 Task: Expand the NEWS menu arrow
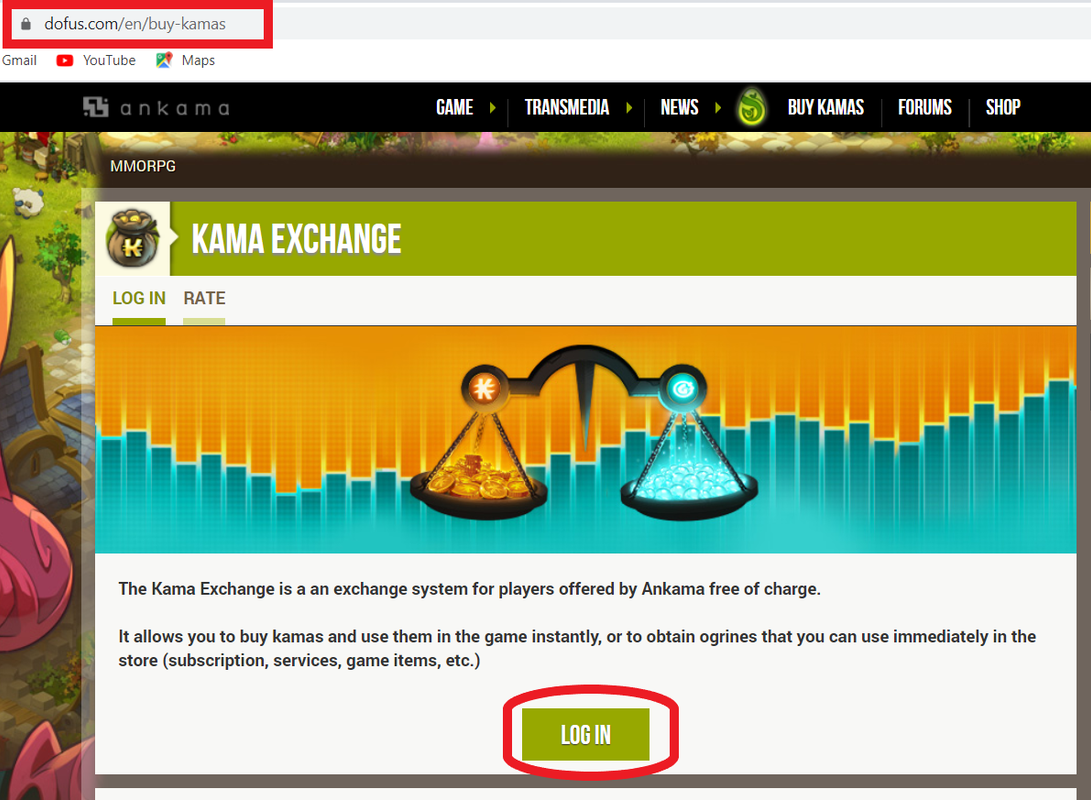[x=718, y=108]
